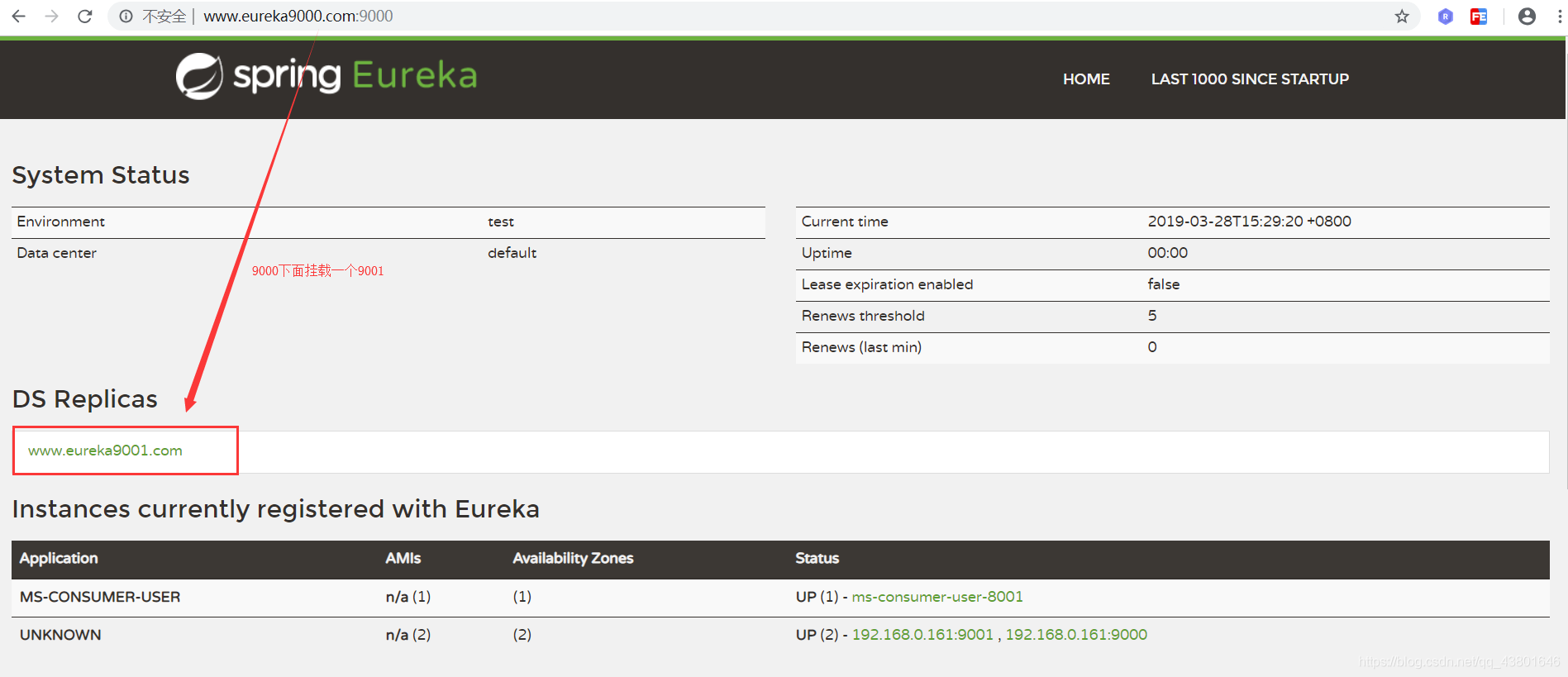Click the Data center label
The width and height of the screenshot is (1568, 677).
point(56,253)
